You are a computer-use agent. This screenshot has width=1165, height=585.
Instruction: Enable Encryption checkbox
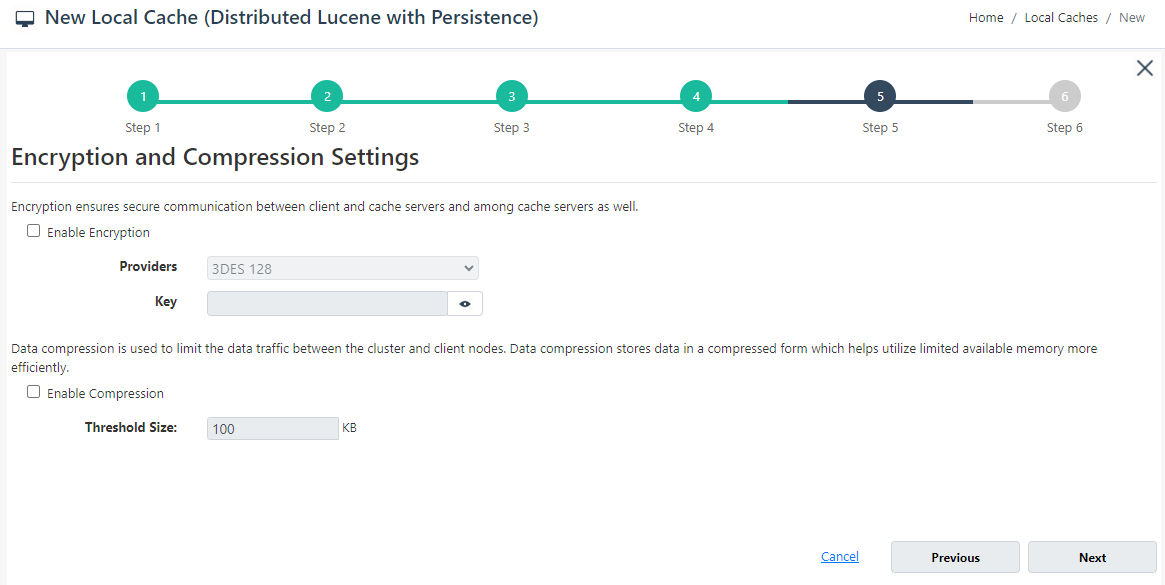33,231
